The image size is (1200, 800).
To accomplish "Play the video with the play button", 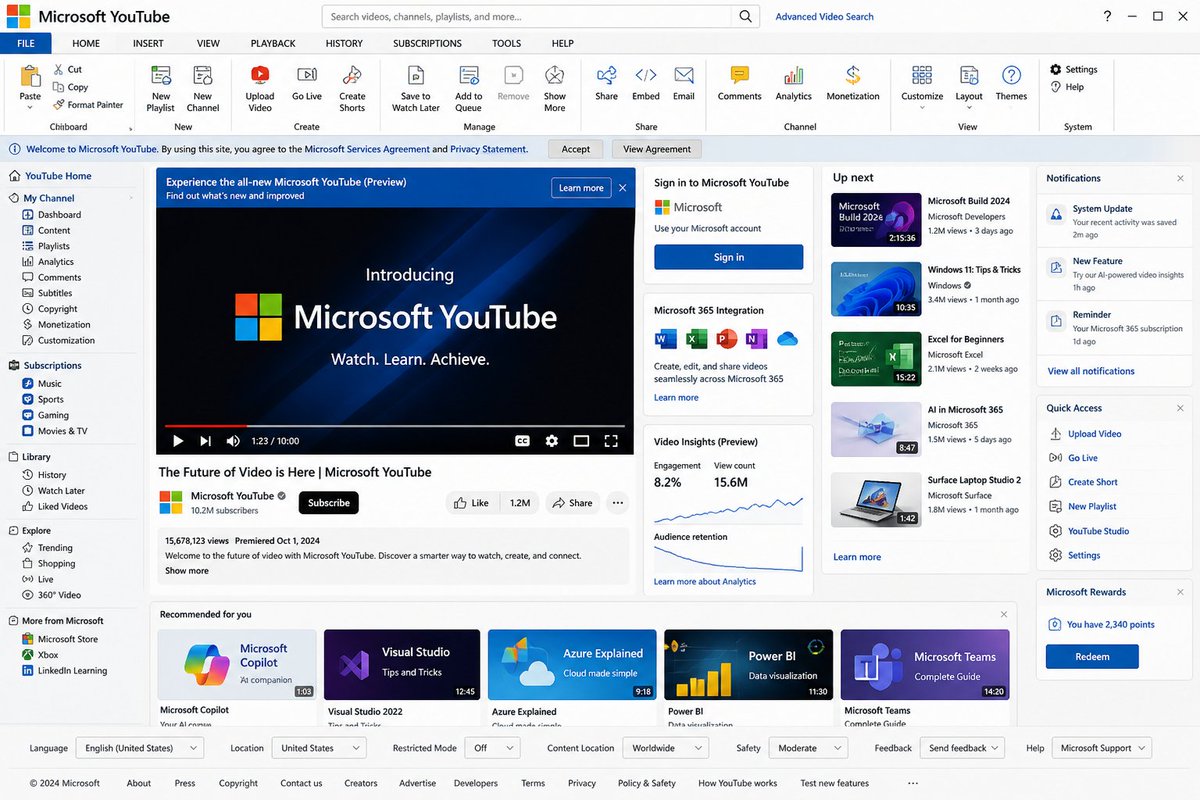I will click(178, 441).
